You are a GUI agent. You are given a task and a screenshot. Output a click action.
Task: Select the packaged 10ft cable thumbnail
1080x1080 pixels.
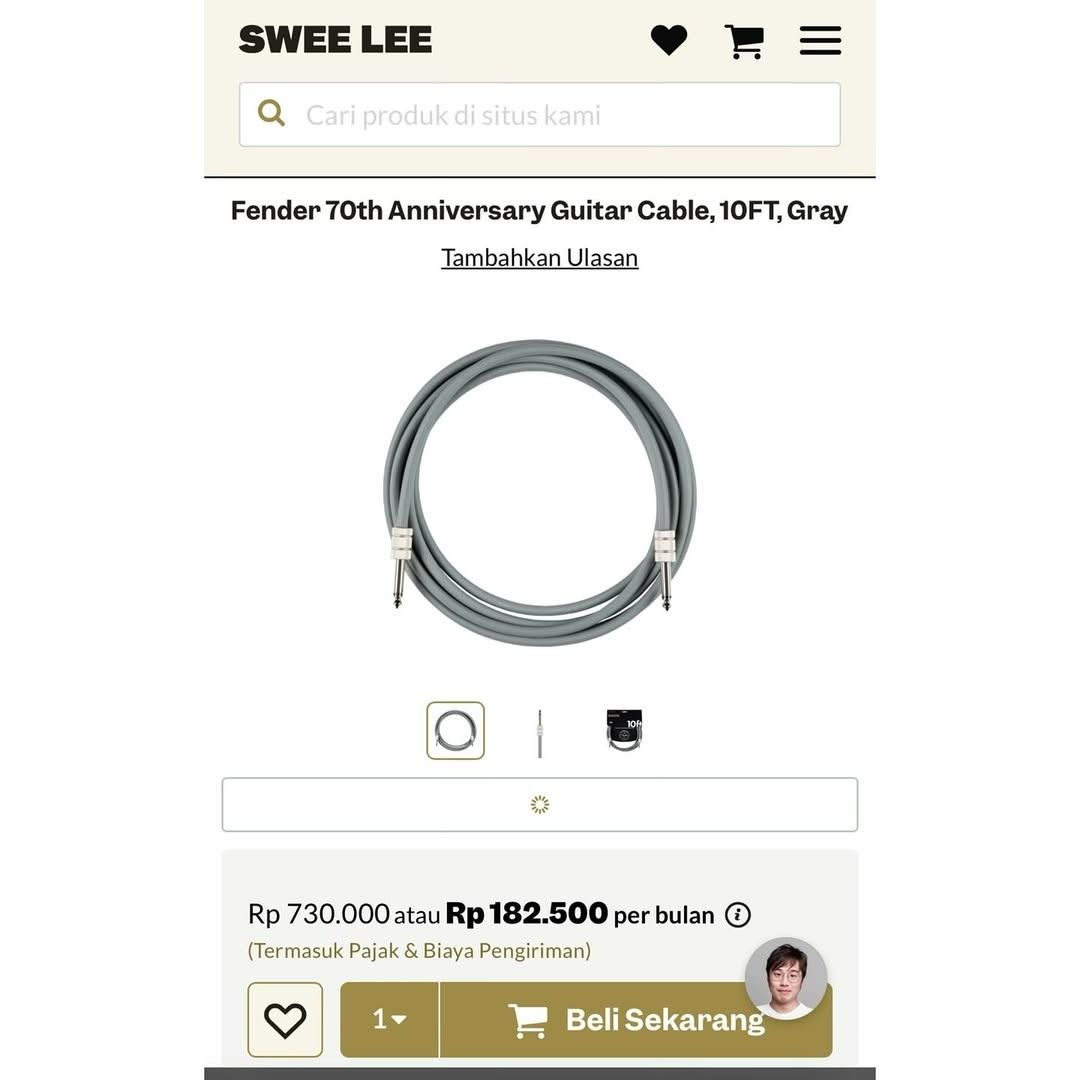(624, 730)
